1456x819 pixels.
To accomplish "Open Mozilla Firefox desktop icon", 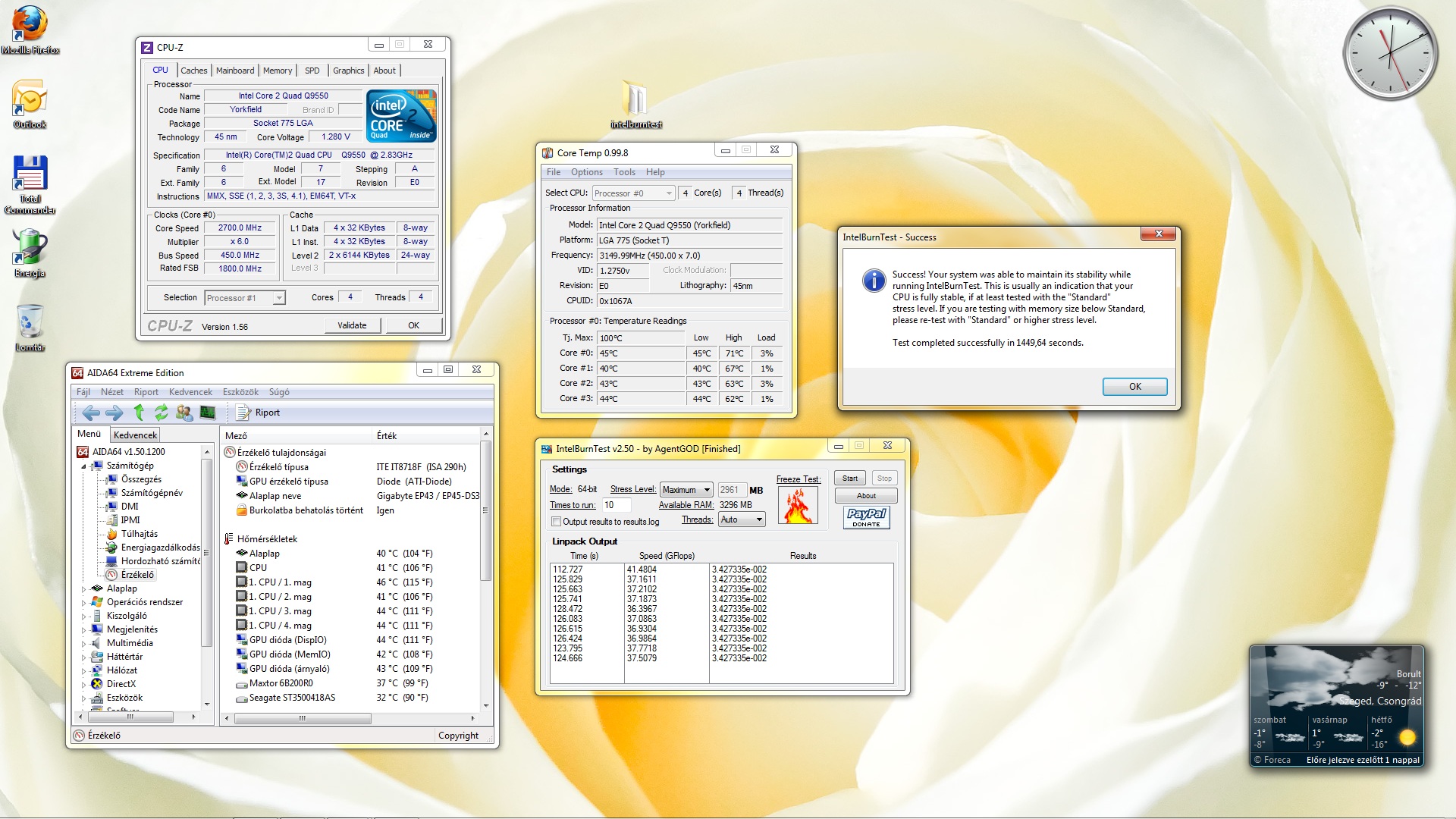I will [30, 30].
